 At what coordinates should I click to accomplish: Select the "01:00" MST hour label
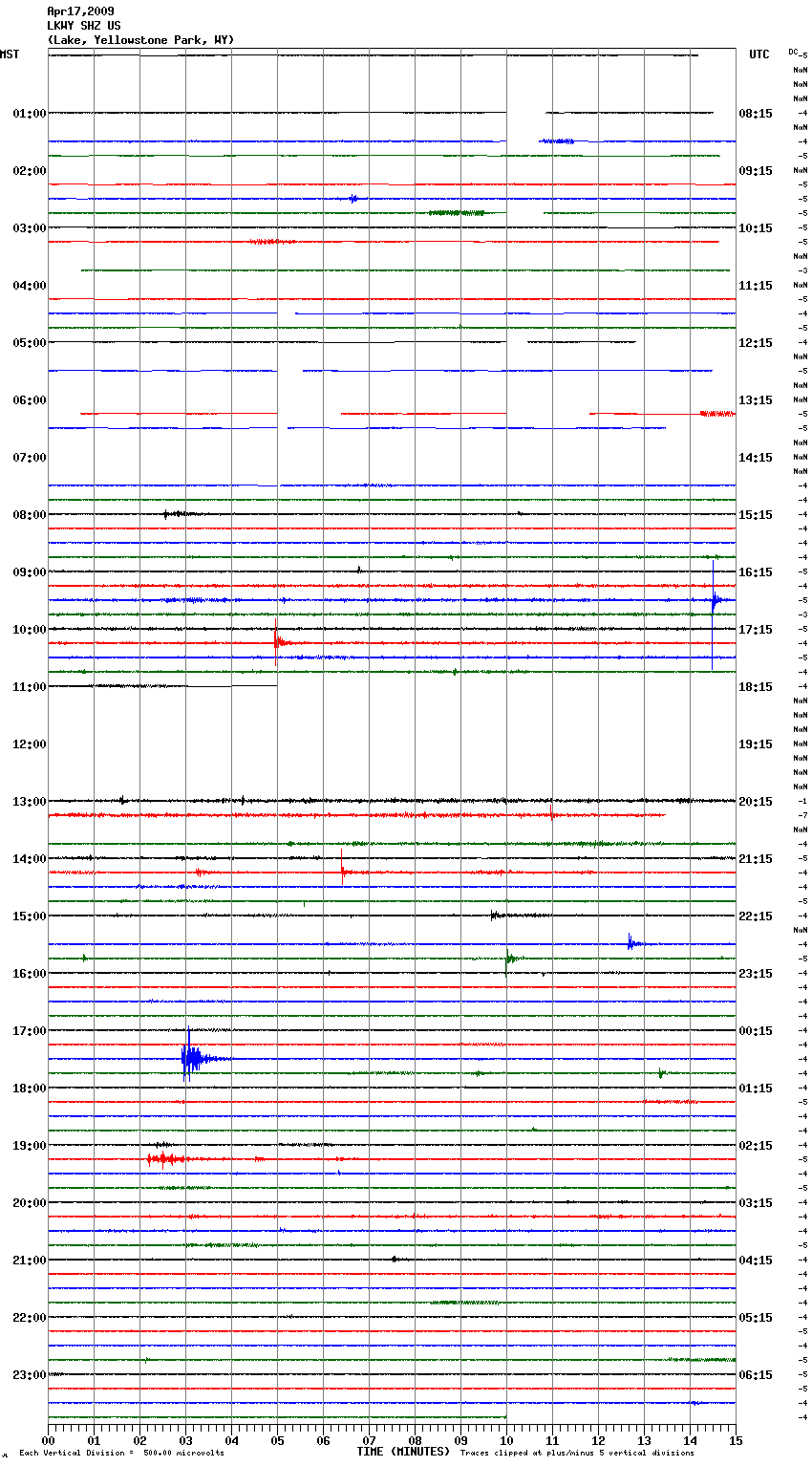tap(30, 114)
